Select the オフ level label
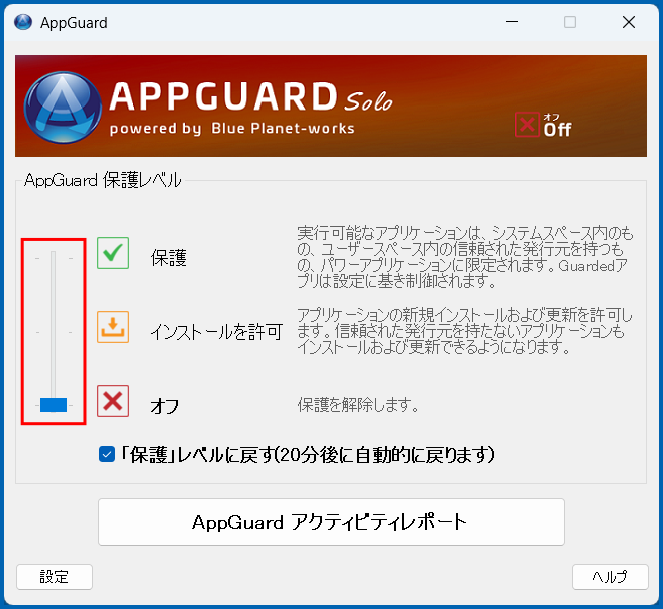 click(x=165, y=405)
